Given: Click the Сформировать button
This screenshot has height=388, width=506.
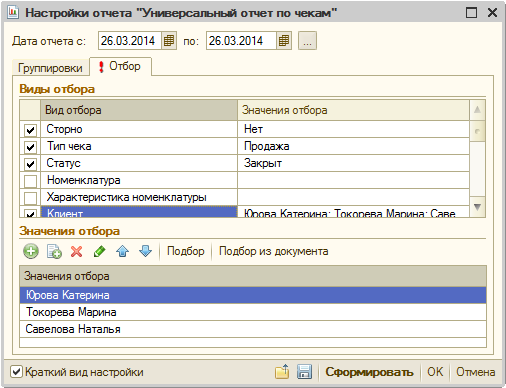Looking at the screenshot, I should (369, 372).
